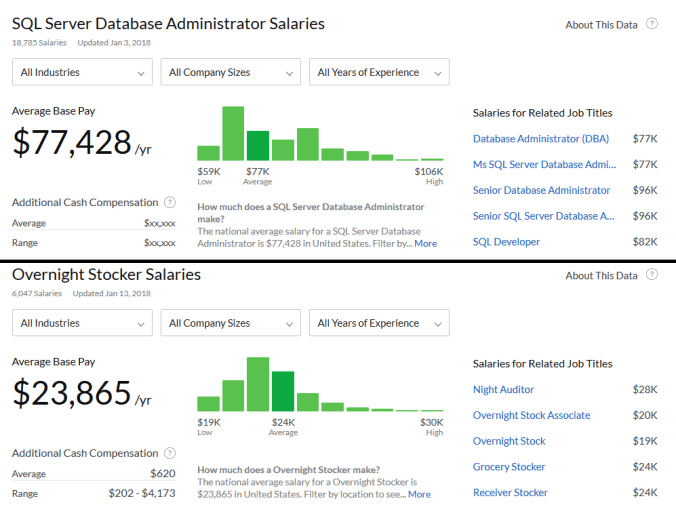Click help icon beside top About This Data
Screen dimensions: 676x507
tap(652, 24)
